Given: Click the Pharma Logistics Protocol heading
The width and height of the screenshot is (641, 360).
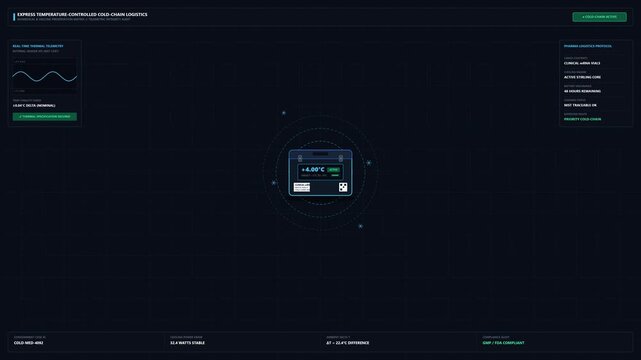Looking at the screenshot, I should click(x=588, y=46).
